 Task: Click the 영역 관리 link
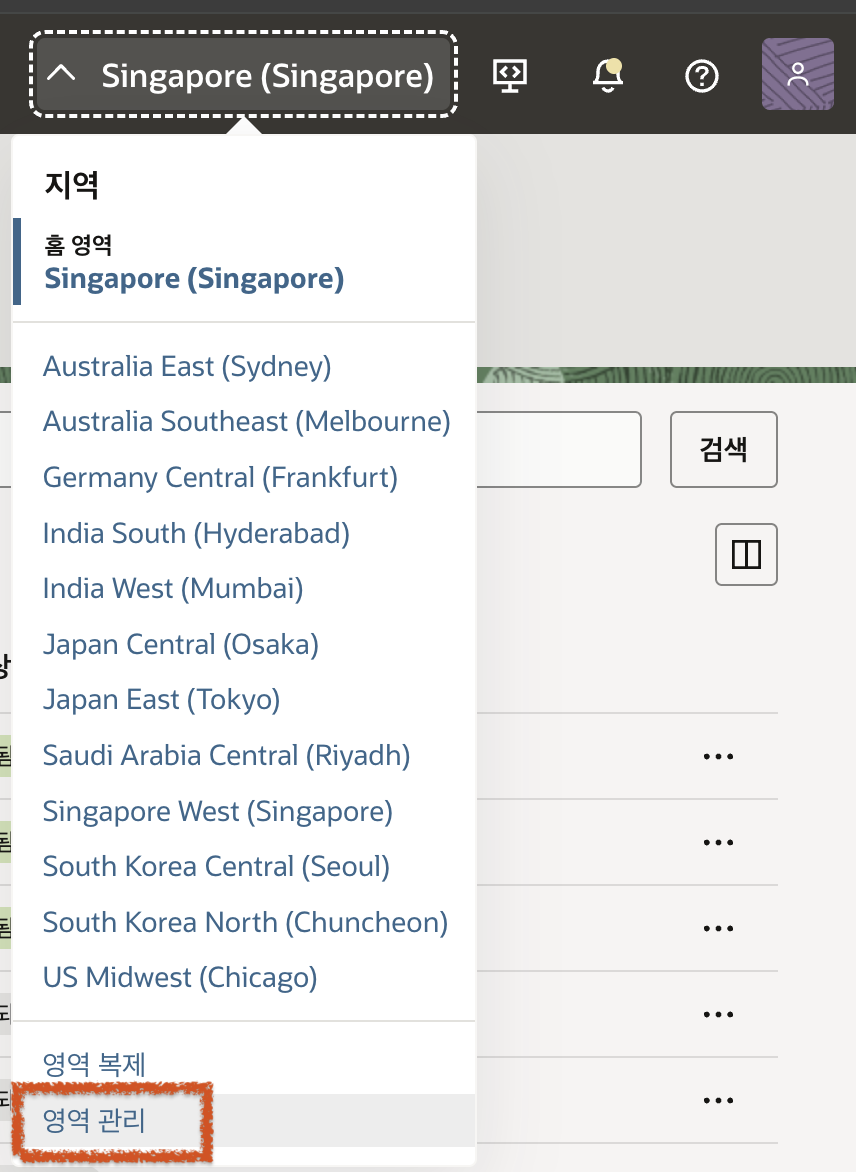tap(95, 1120)
